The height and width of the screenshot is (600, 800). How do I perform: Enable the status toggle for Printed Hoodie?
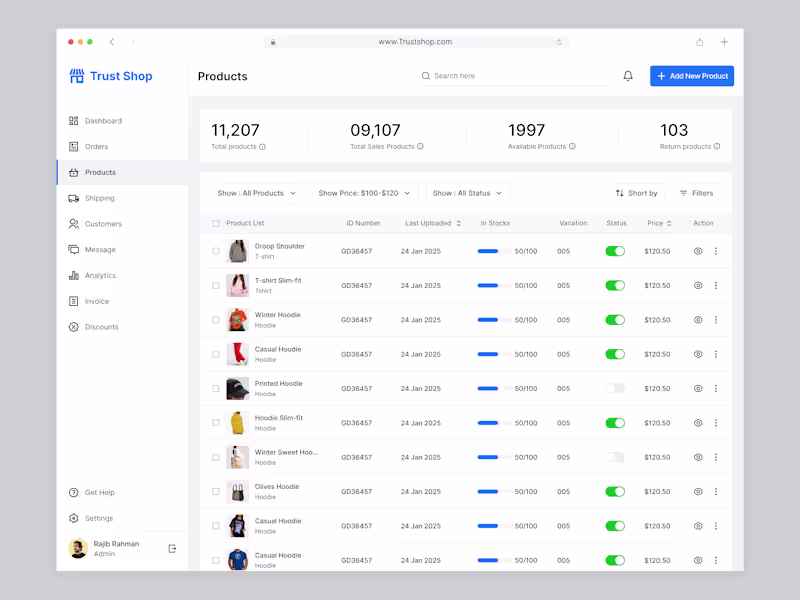pyautogui.click(x=615, y=388)
